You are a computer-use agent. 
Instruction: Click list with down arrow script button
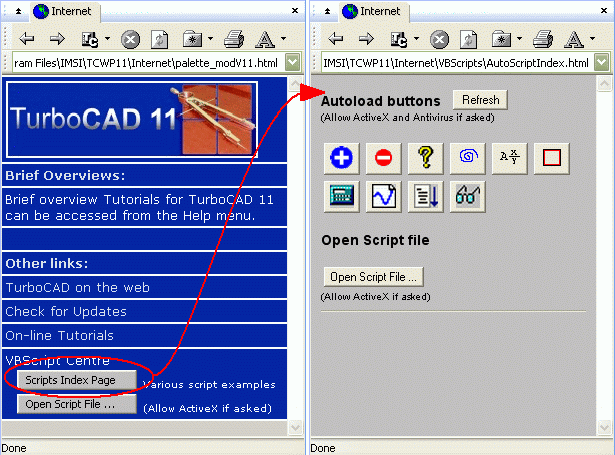(x=426, y=197)
